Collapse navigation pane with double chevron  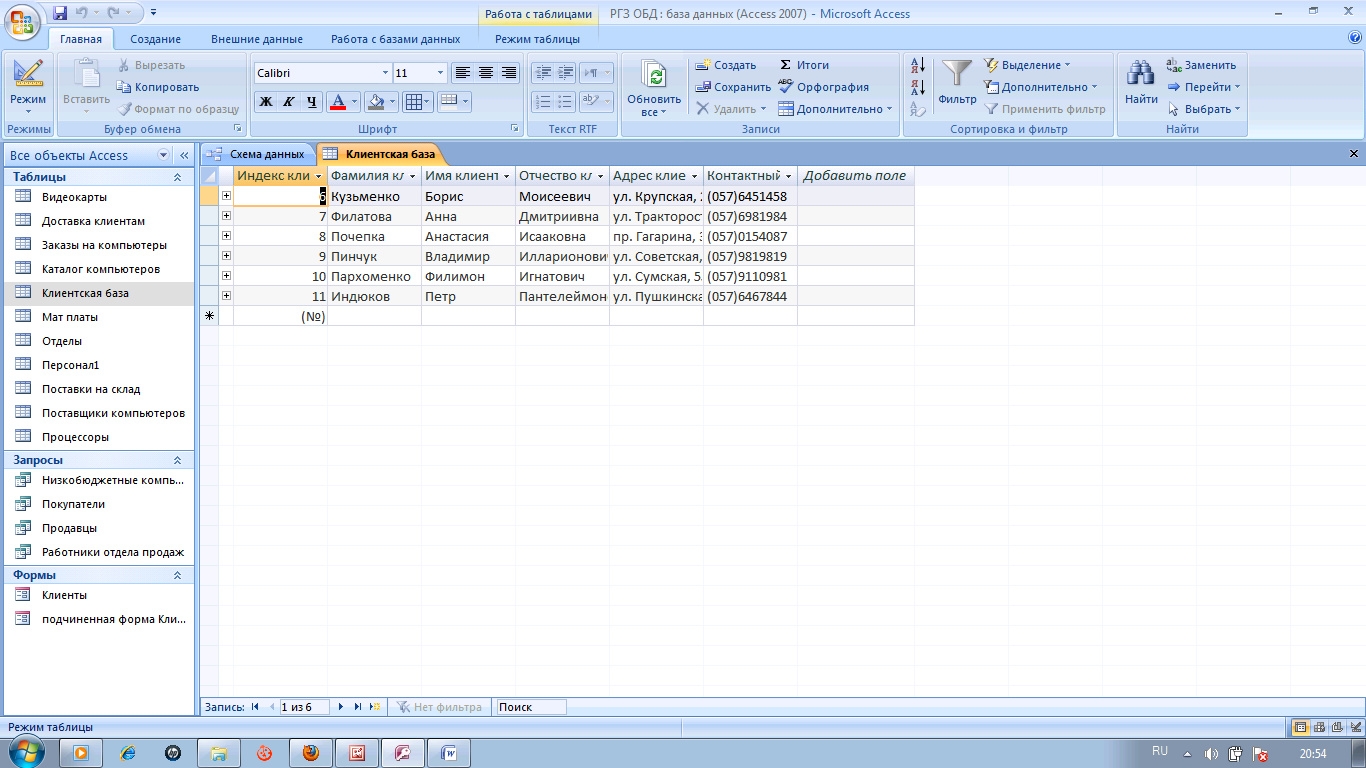184,155
